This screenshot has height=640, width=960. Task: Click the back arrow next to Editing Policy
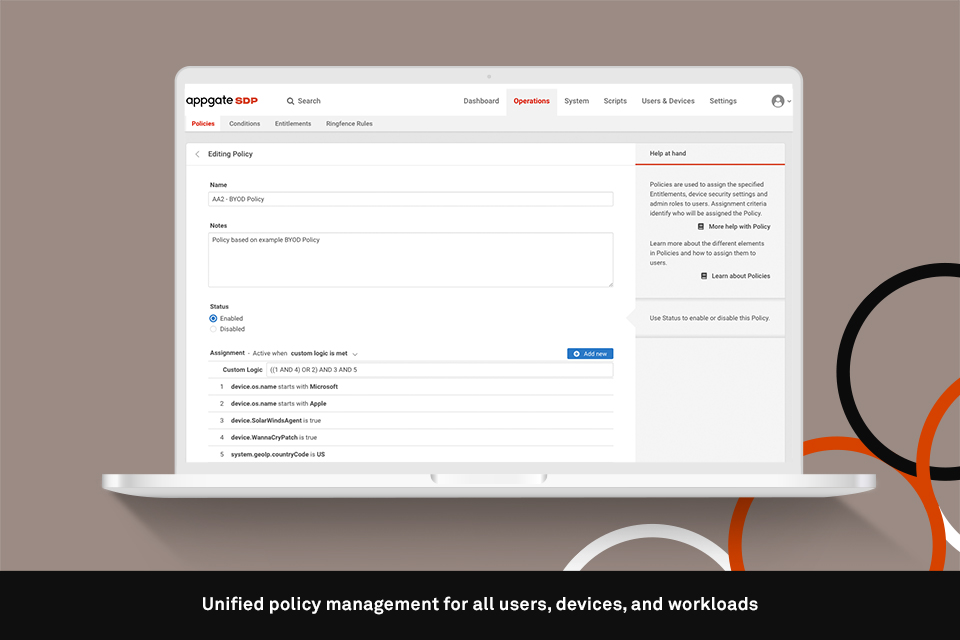coord(197,154)
